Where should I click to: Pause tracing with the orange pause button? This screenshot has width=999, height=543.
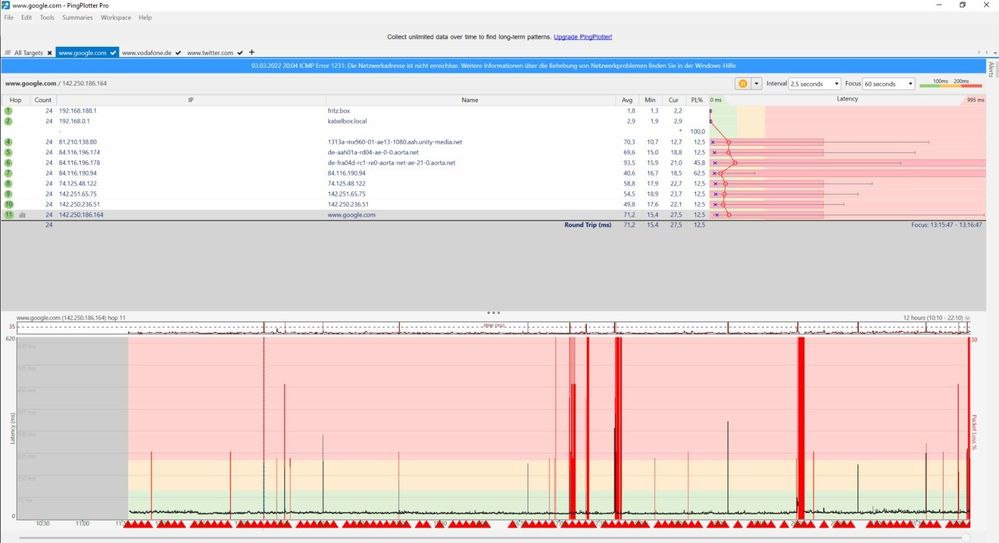click(742, 83)
